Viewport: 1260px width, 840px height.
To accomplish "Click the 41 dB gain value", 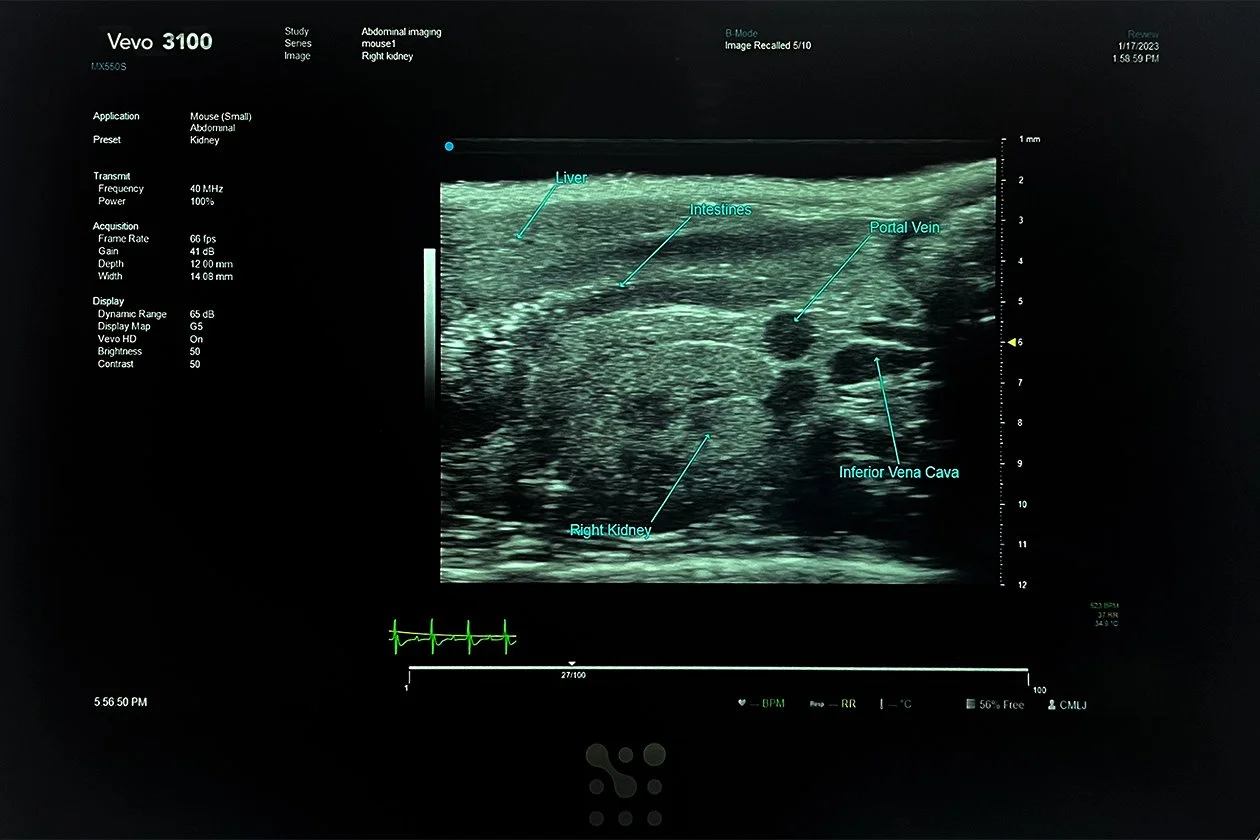I will point(204,251).
